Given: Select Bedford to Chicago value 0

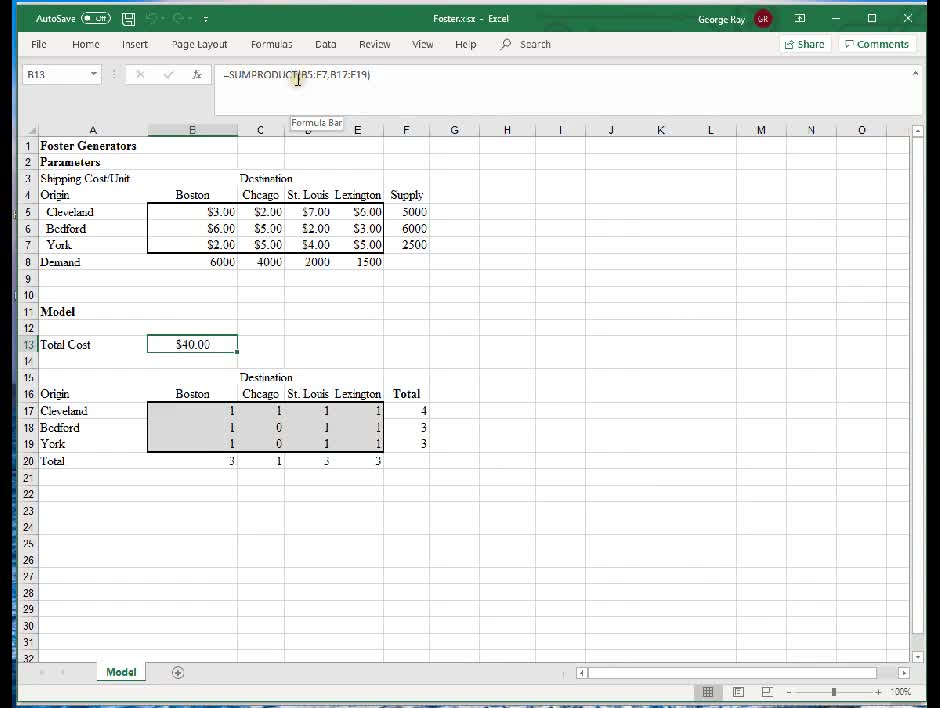Looking at the screenshot, I should (x=261, y=427).
